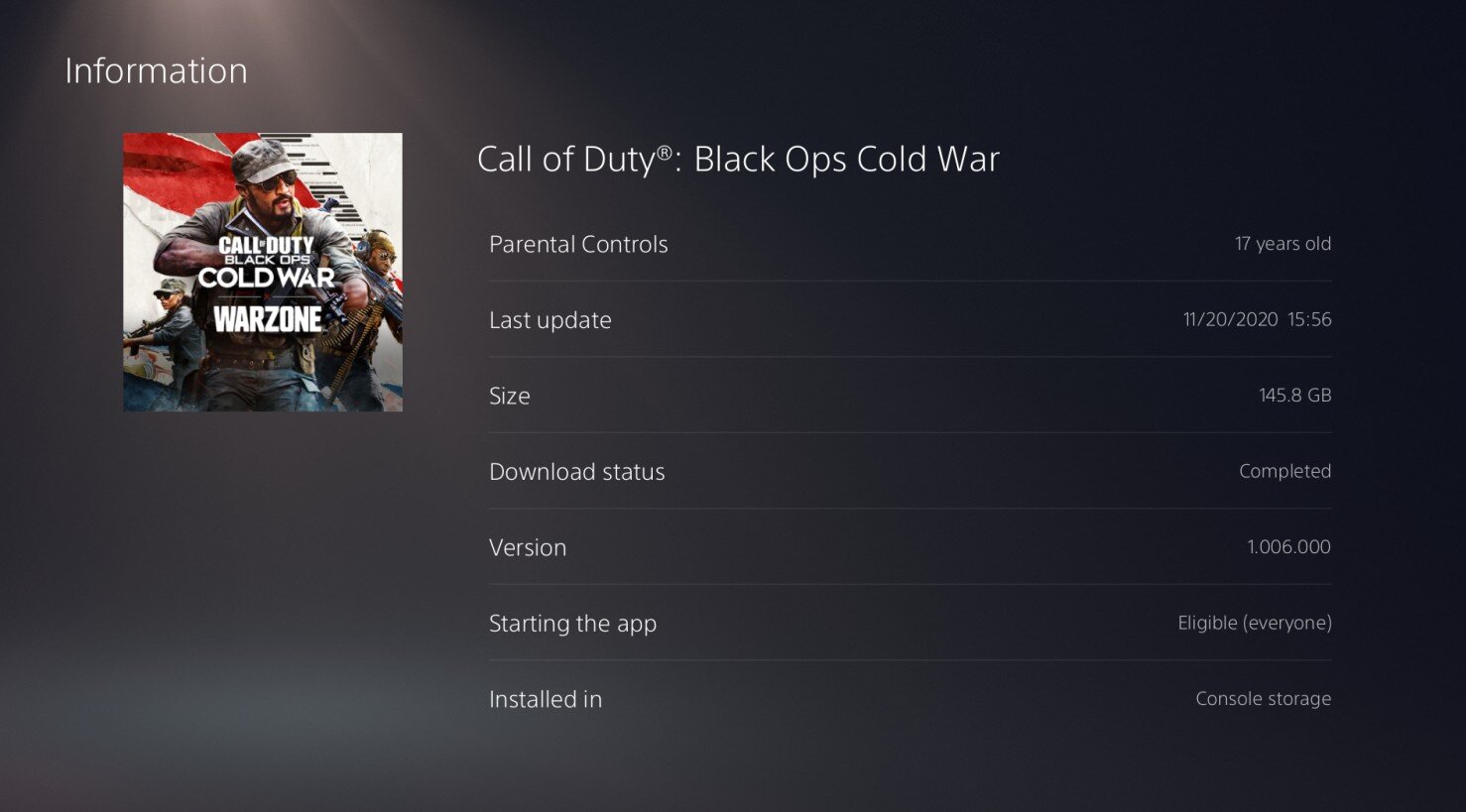Click the Console storage value

pyautogui.click(x=1264, y=699)
